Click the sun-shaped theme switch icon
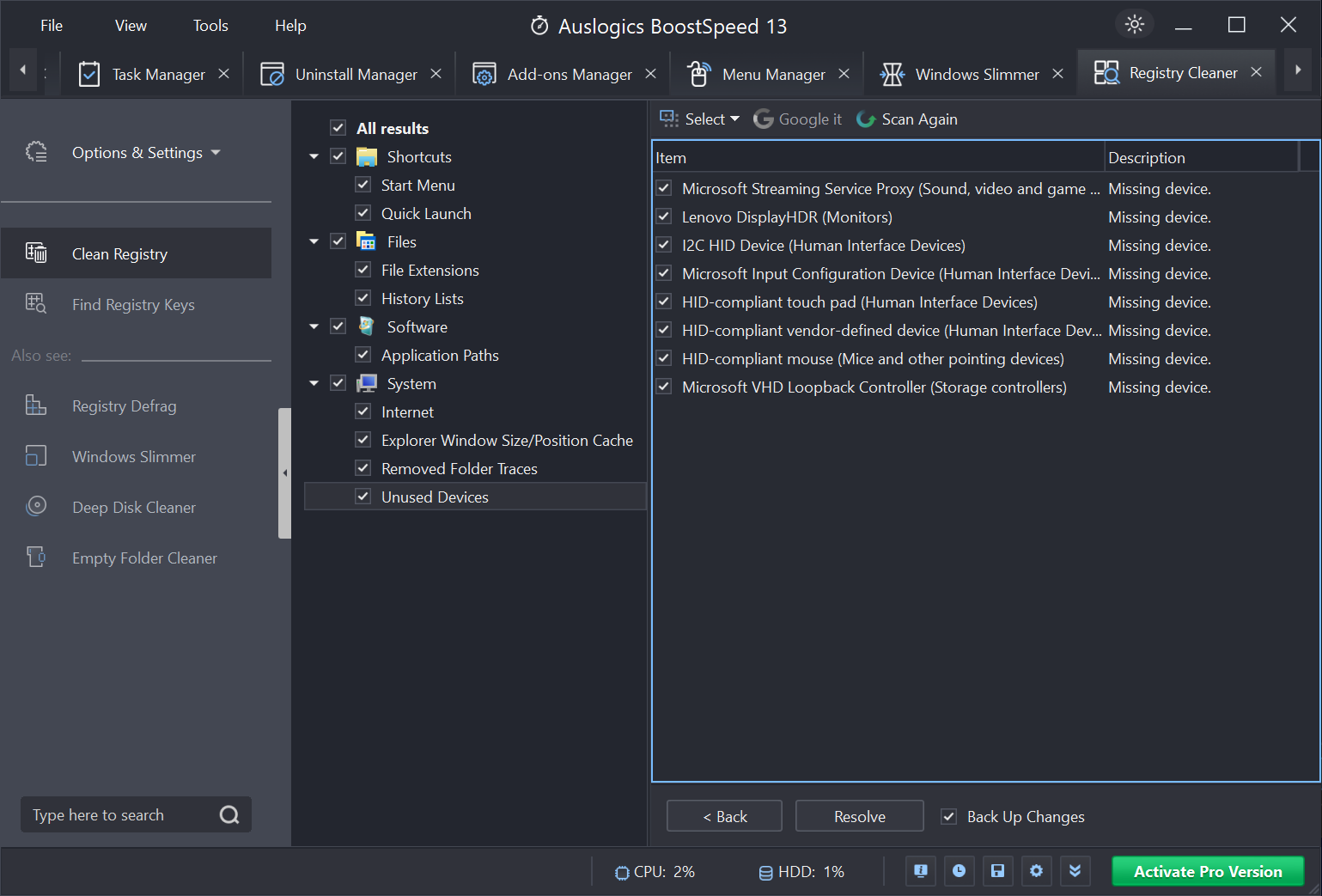Viewport: 1322px width, 896px height. (1135, 25)
